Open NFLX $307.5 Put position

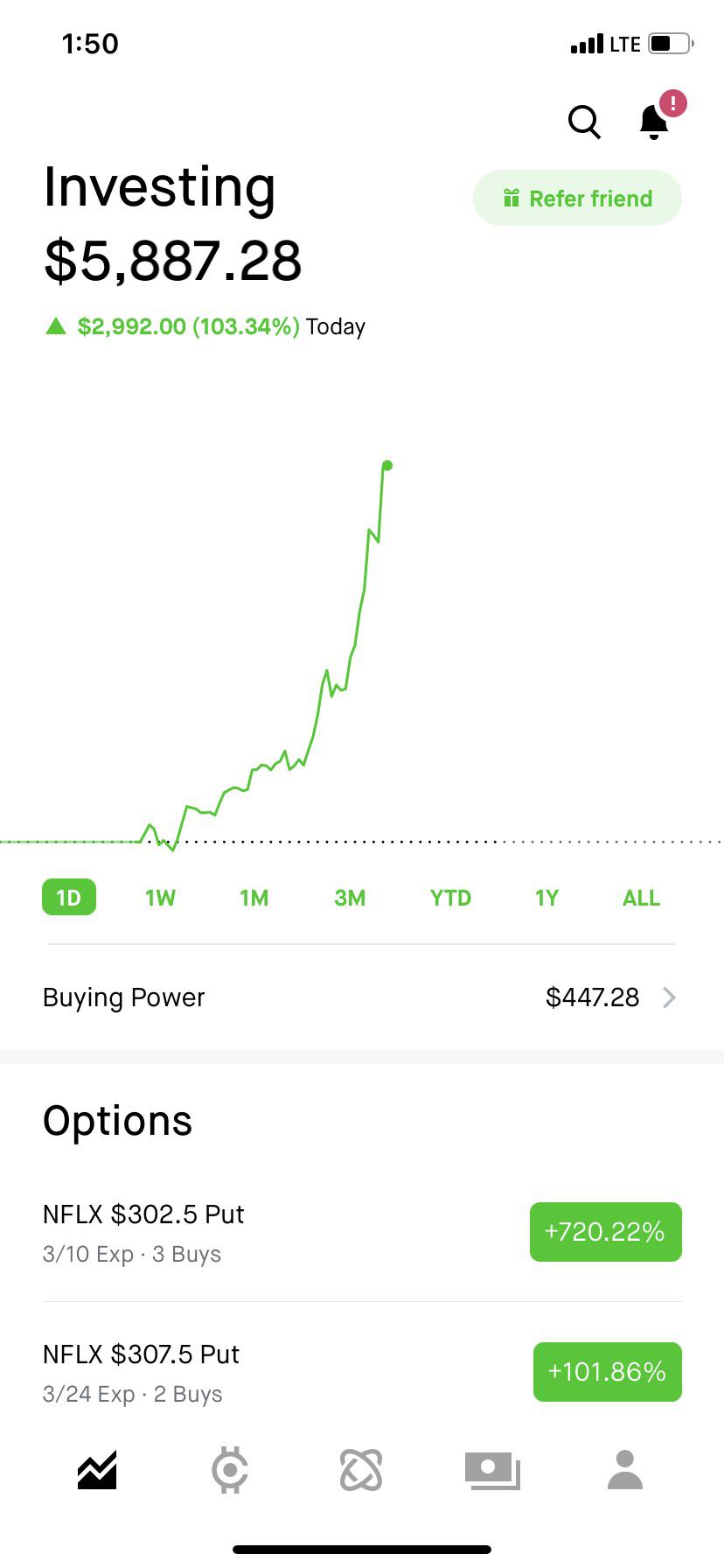pyautogui.click(x=142, y=1372)
